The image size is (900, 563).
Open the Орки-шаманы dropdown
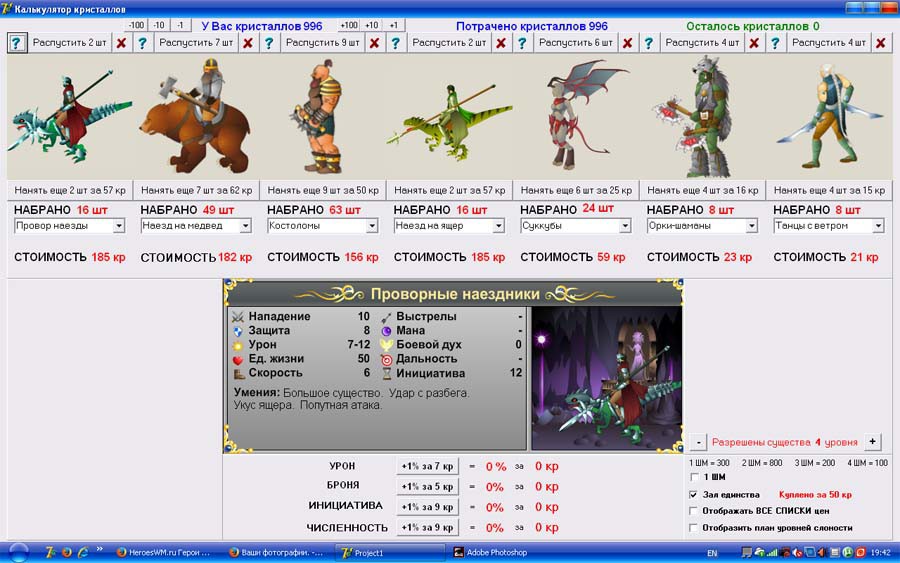coord(751,226)
